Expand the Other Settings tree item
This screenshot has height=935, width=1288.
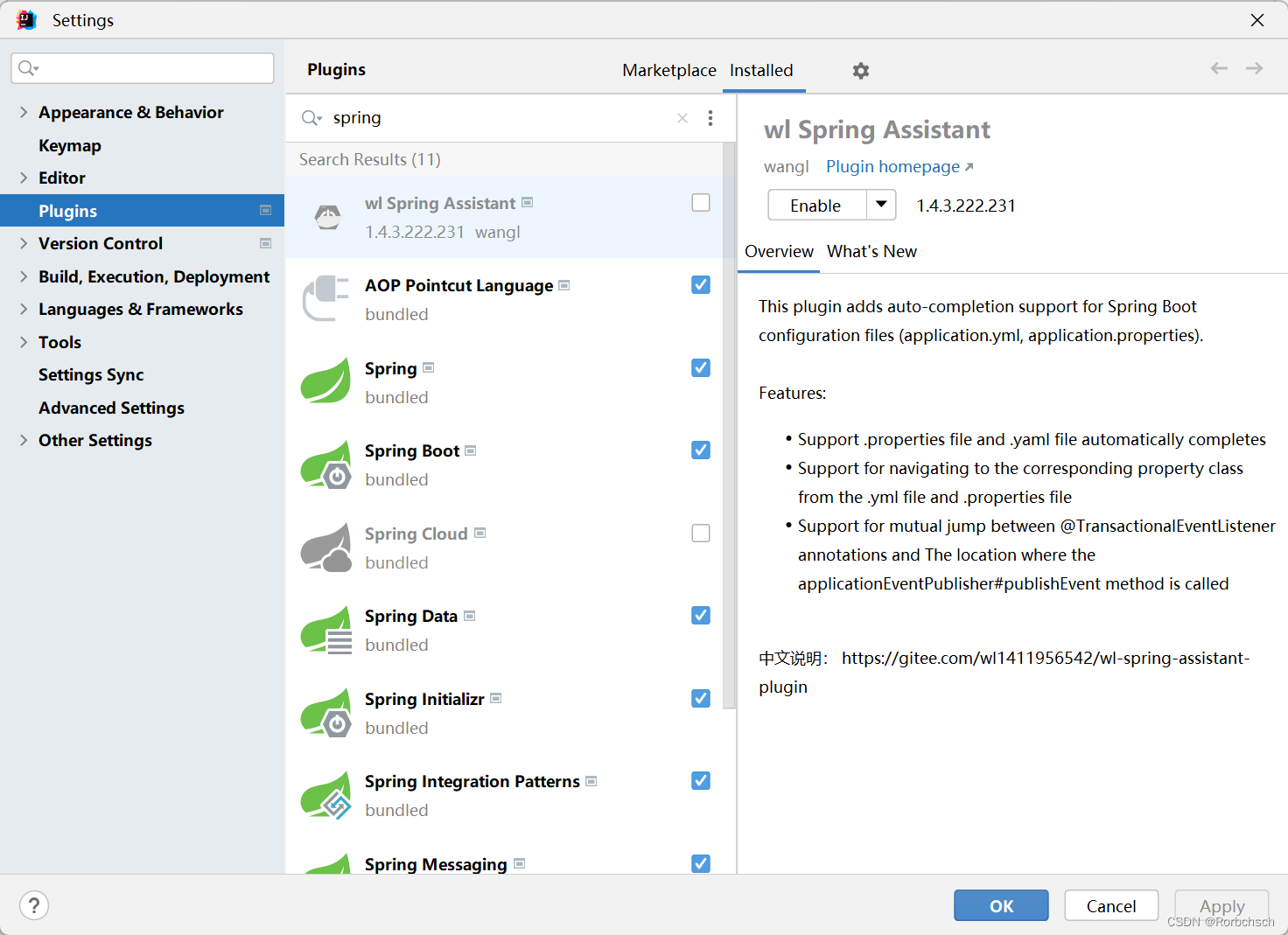tap(23, 440)
